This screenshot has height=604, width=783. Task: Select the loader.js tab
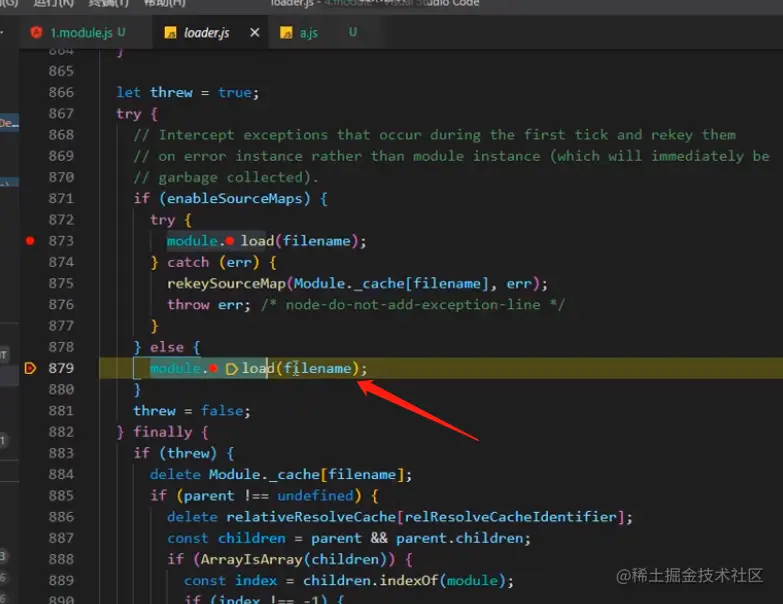point(206,33)
